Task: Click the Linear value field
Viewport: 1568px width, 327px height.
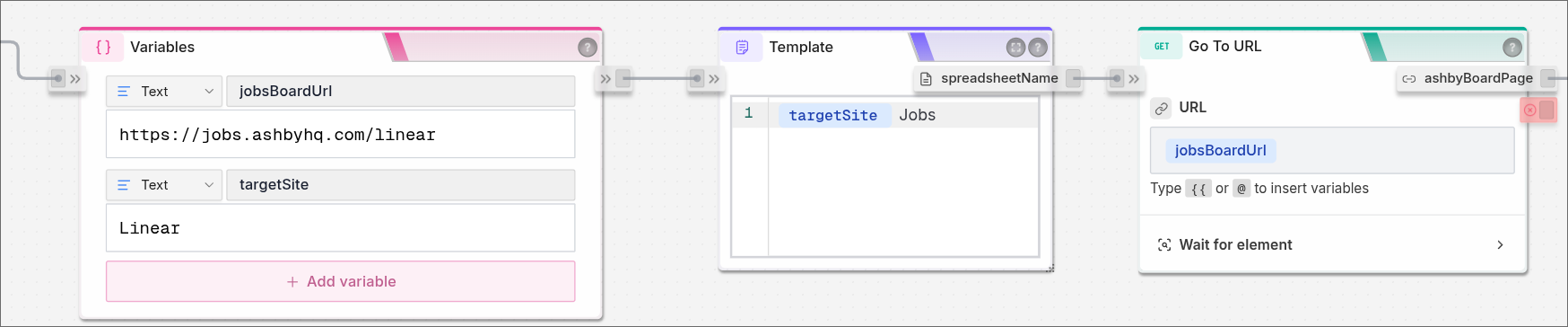Action: [341, 228]
